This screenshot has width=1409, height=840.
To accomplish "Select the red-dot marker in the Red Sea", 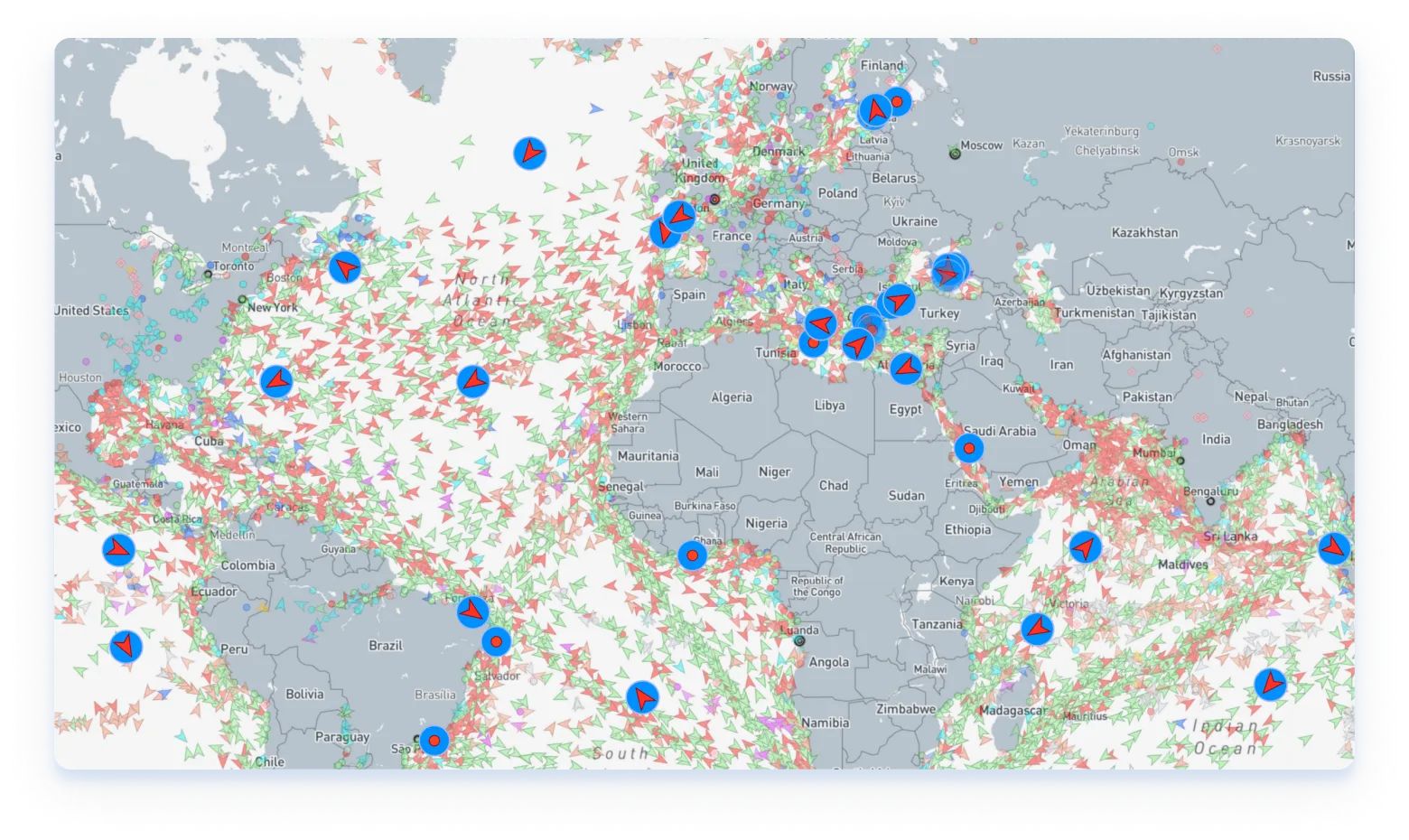I will [x=969, y=448].
